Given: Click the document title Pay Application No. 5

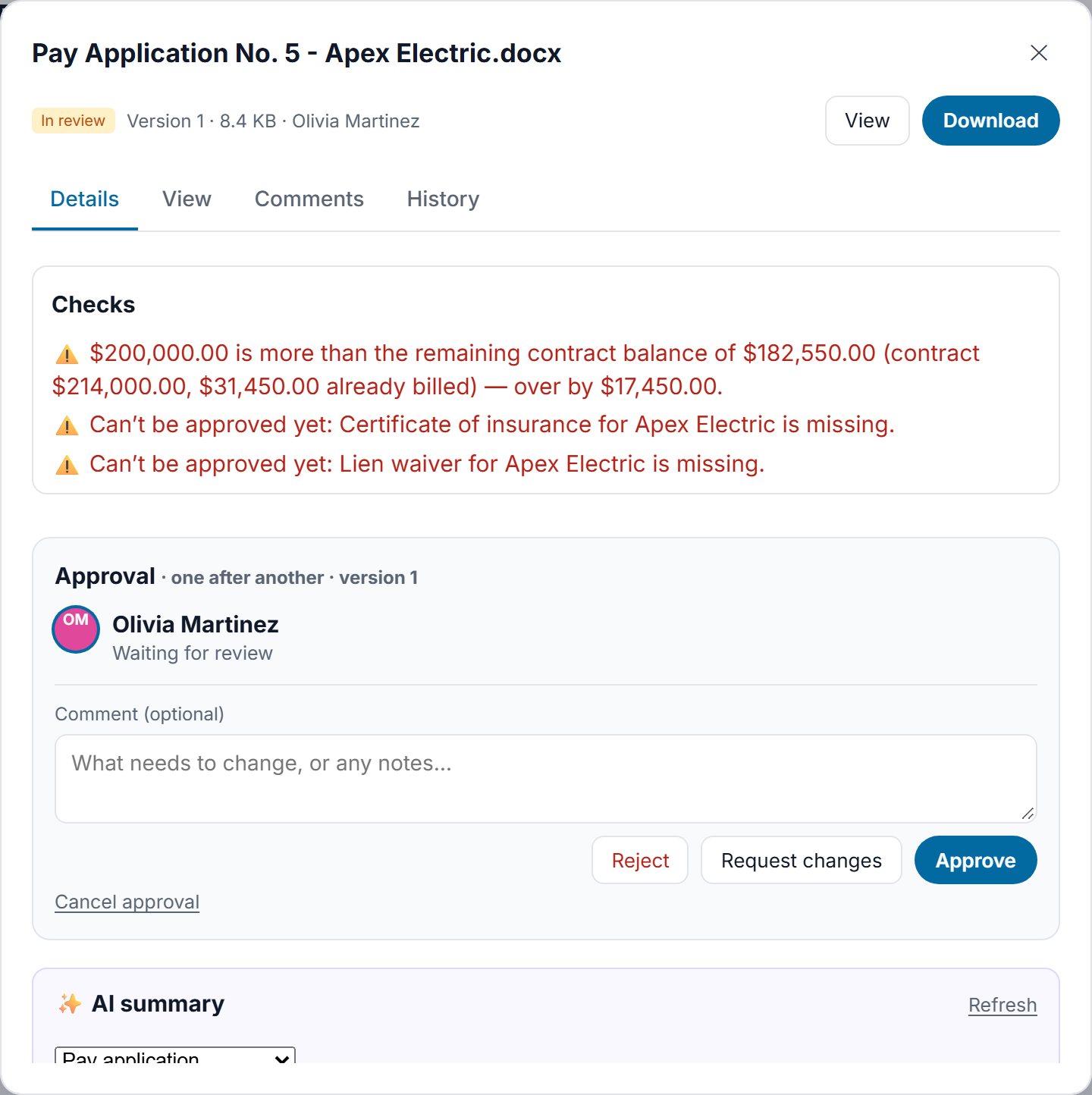Looking at the screenshot, I should click(297, 53).
